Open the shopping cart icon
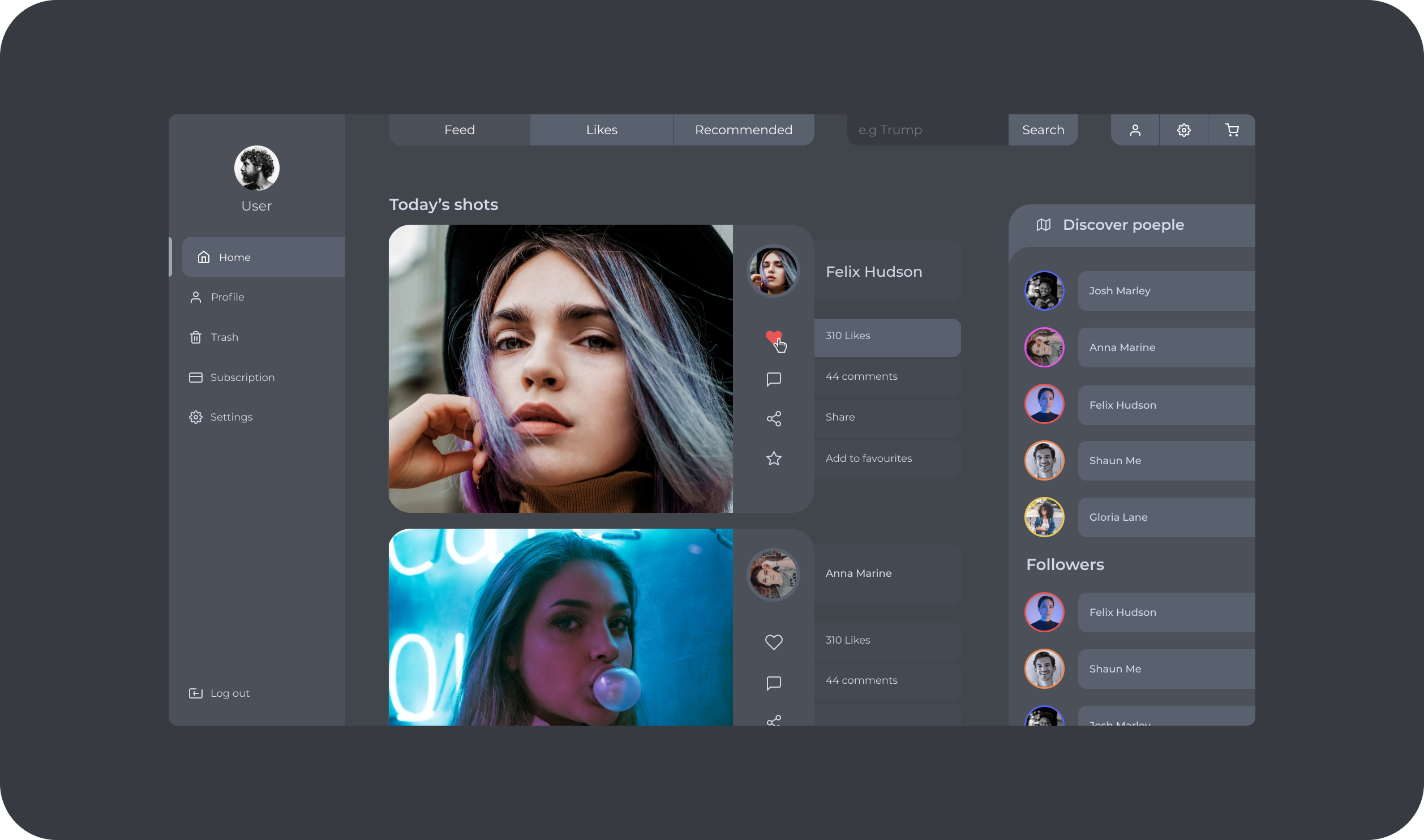Image resolution: width=1424 pixels, height=840 pixels. point(1232,130)
